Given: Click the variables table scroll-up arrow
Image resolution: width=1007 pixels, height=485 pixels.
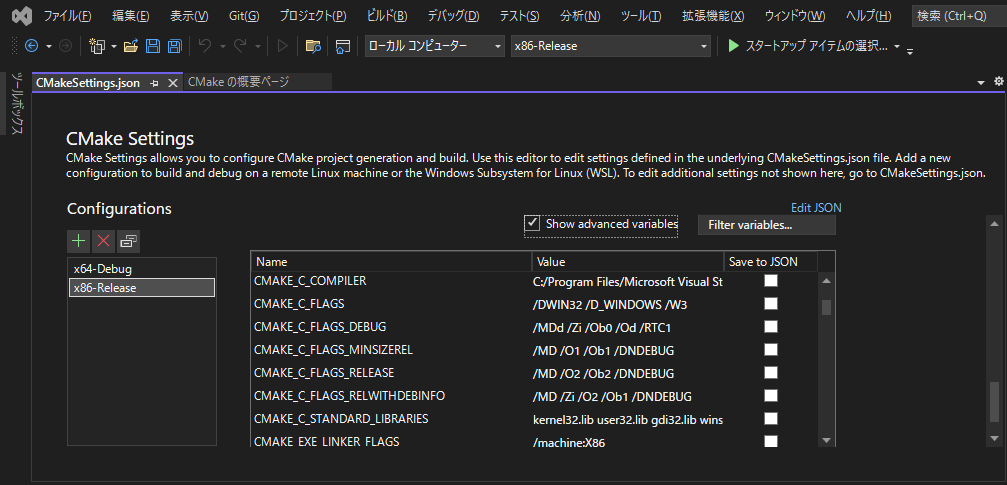Looking at the screenshot, I should point(827,281).
